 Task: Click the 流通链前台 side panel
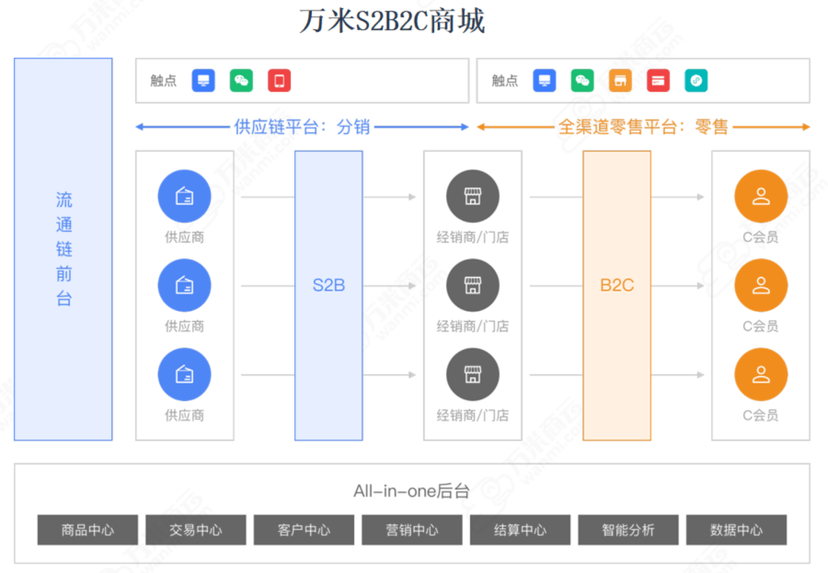tap(63, 249)
